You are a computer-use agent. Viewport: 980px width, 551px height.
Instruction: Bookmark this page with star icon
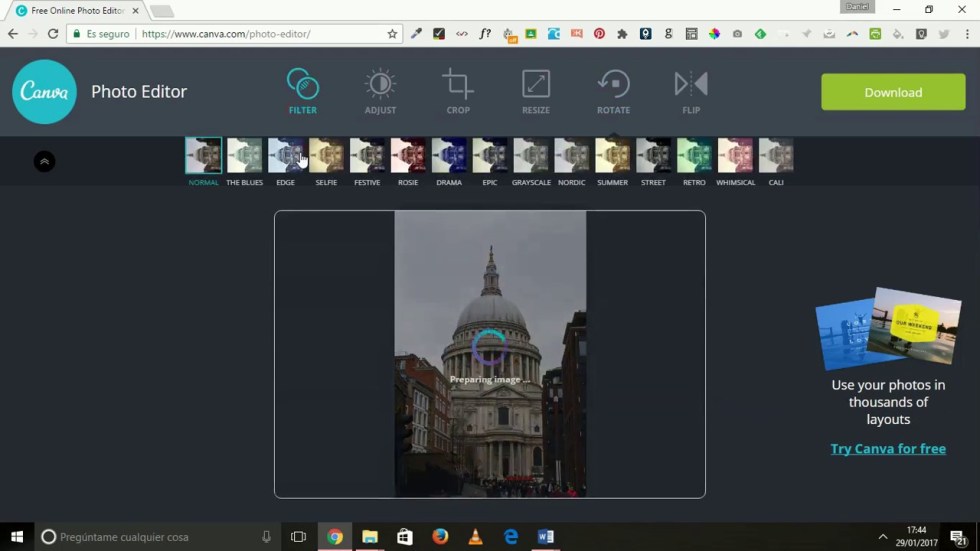point(392,34)
